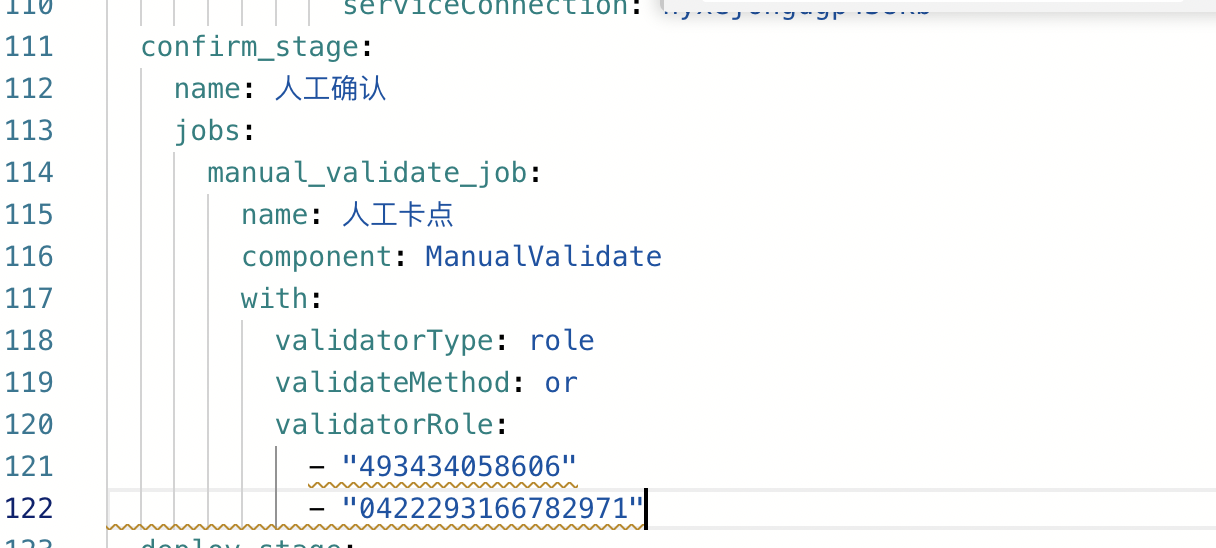1216x548 pixels.
Task: Click the ManualValidate component value
Action: pyautogui.click(x=543, y=257)
